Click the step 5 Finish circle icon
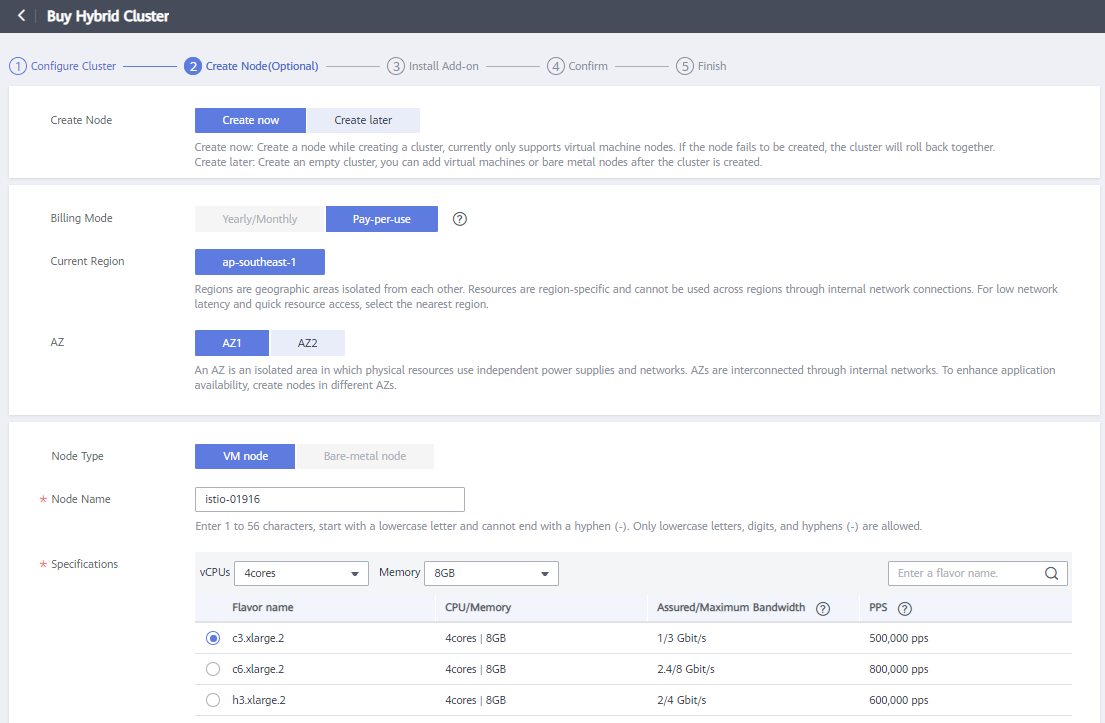 click(685, 66)
